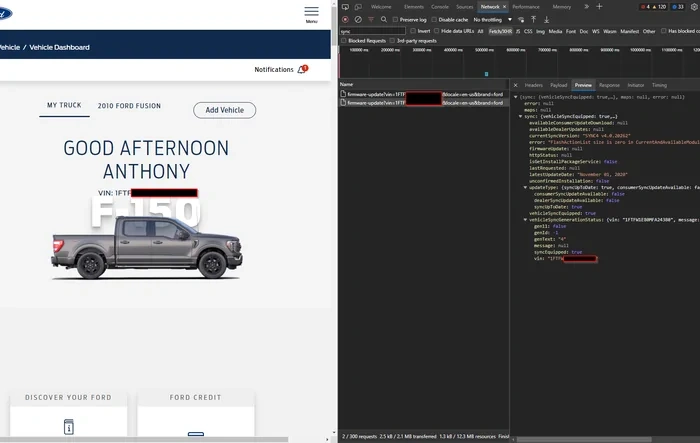Check the Disable cache option

(435, 19)
